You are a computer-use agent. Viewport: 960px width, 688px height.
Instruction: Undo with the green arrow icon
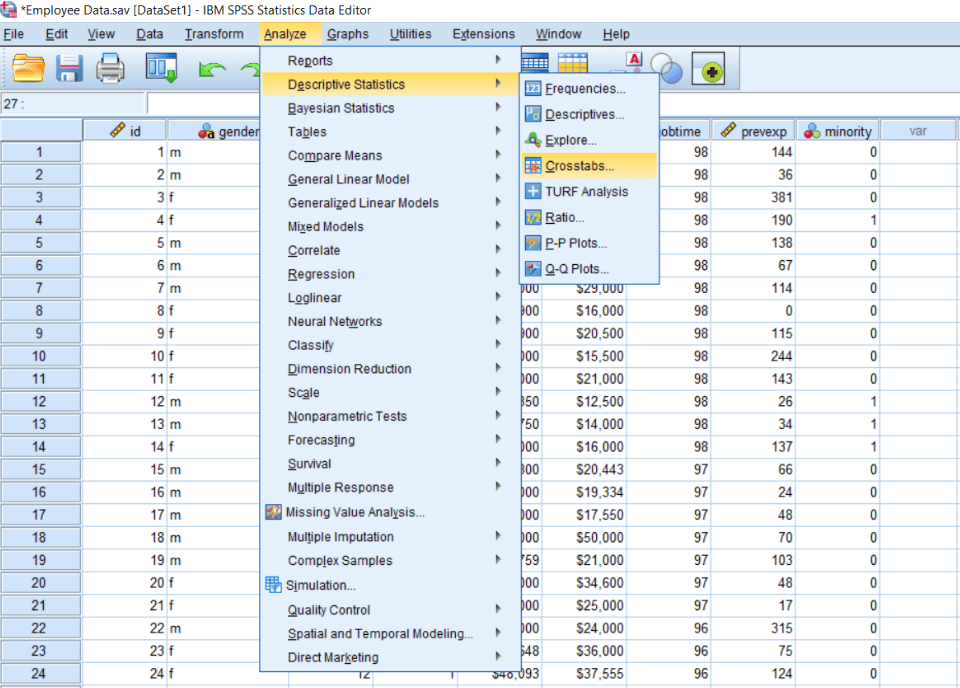pyautogui.click(x=212, y=69)
